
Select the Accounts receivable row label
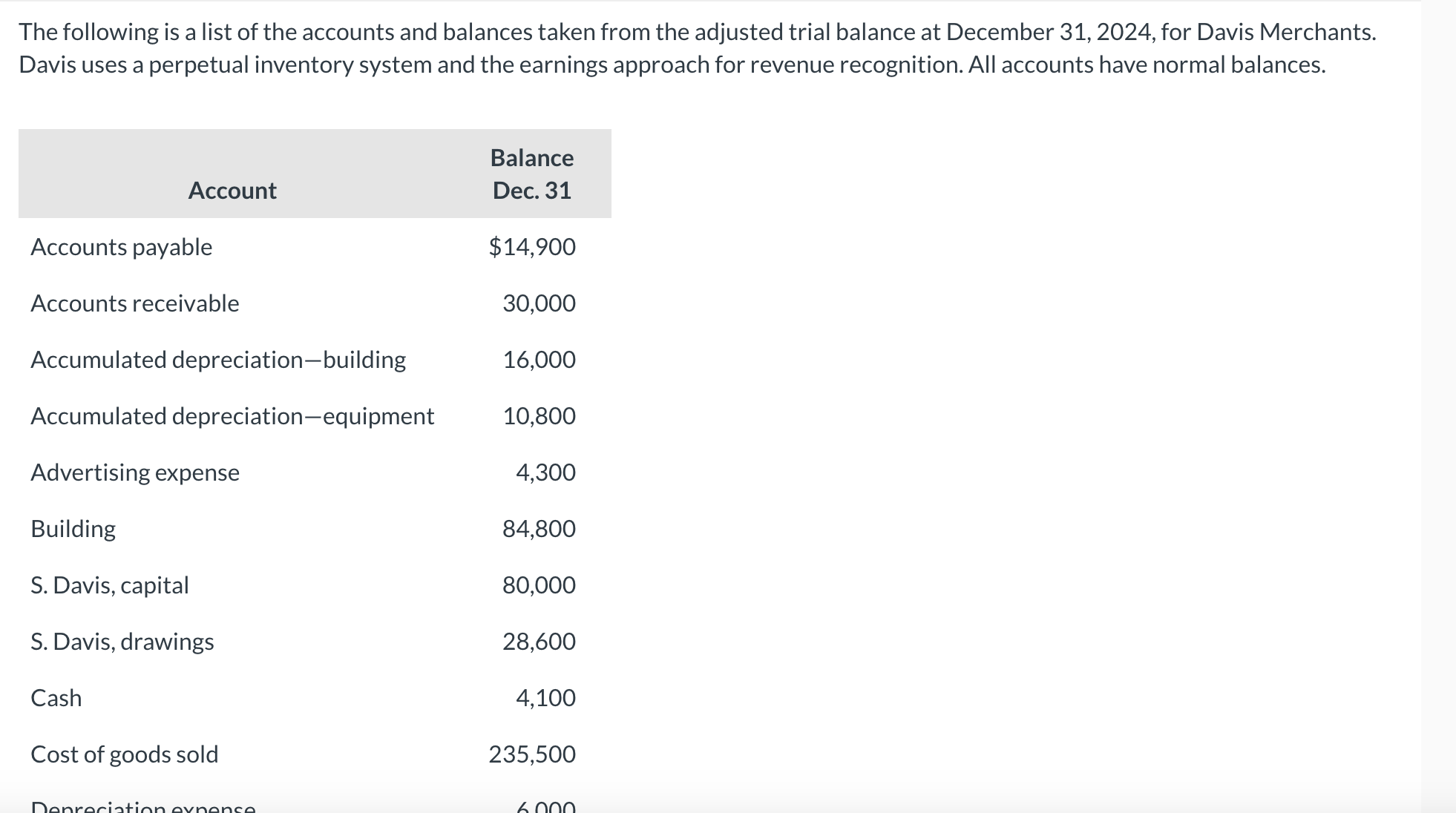click(x=134, y=303)
